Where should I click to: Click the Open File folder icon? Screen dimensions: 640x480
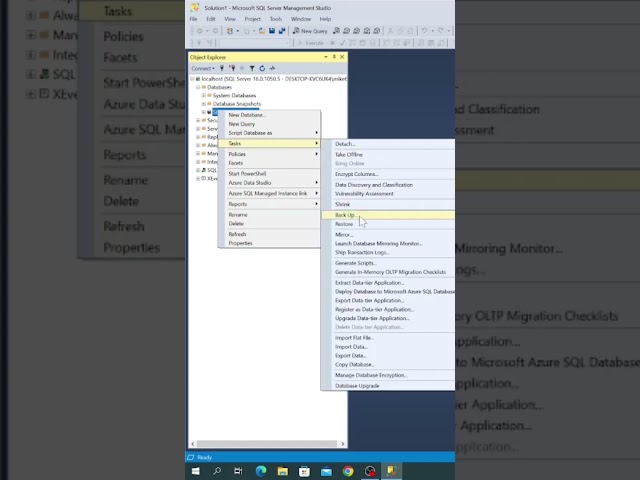pos(262,31)
